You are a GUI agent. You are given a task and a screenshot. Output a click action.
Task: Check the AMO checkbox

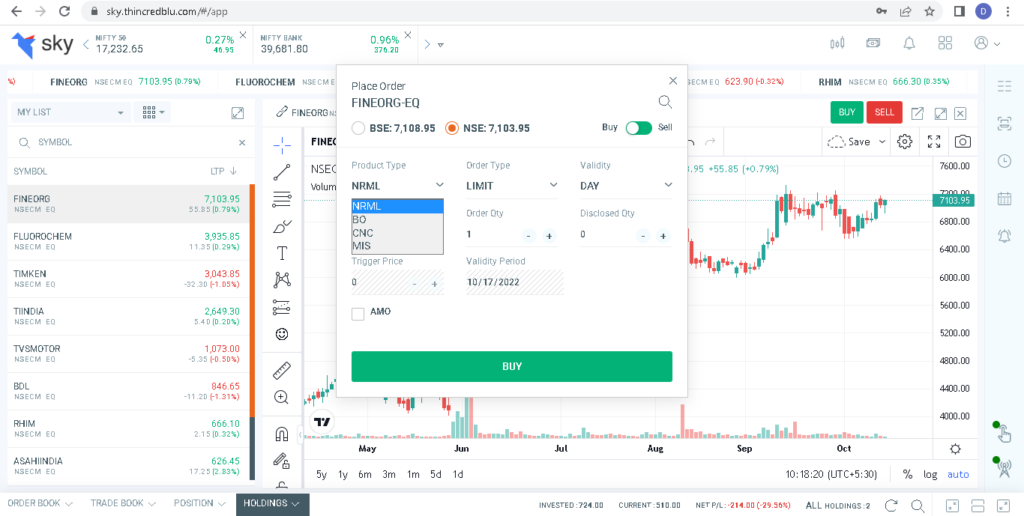point(358,314)
